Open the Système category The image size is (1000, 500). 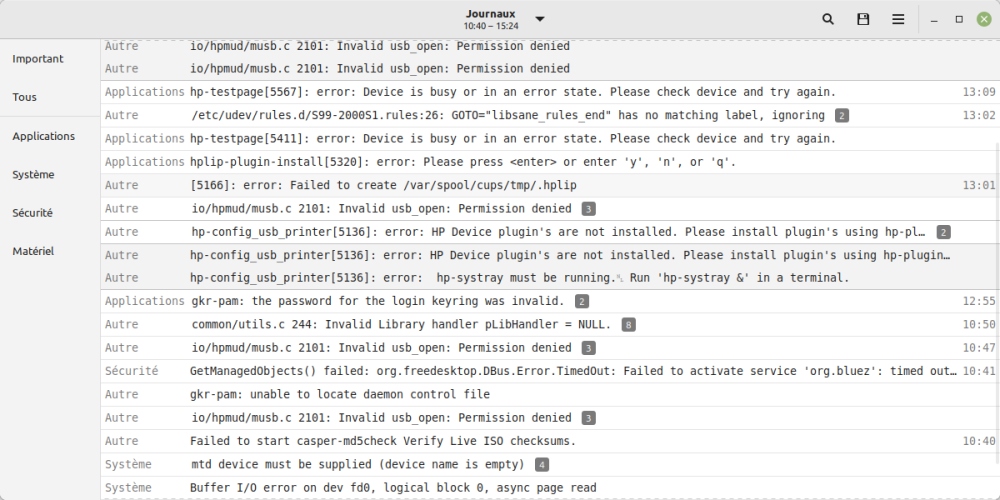click(x=33, y=174)
